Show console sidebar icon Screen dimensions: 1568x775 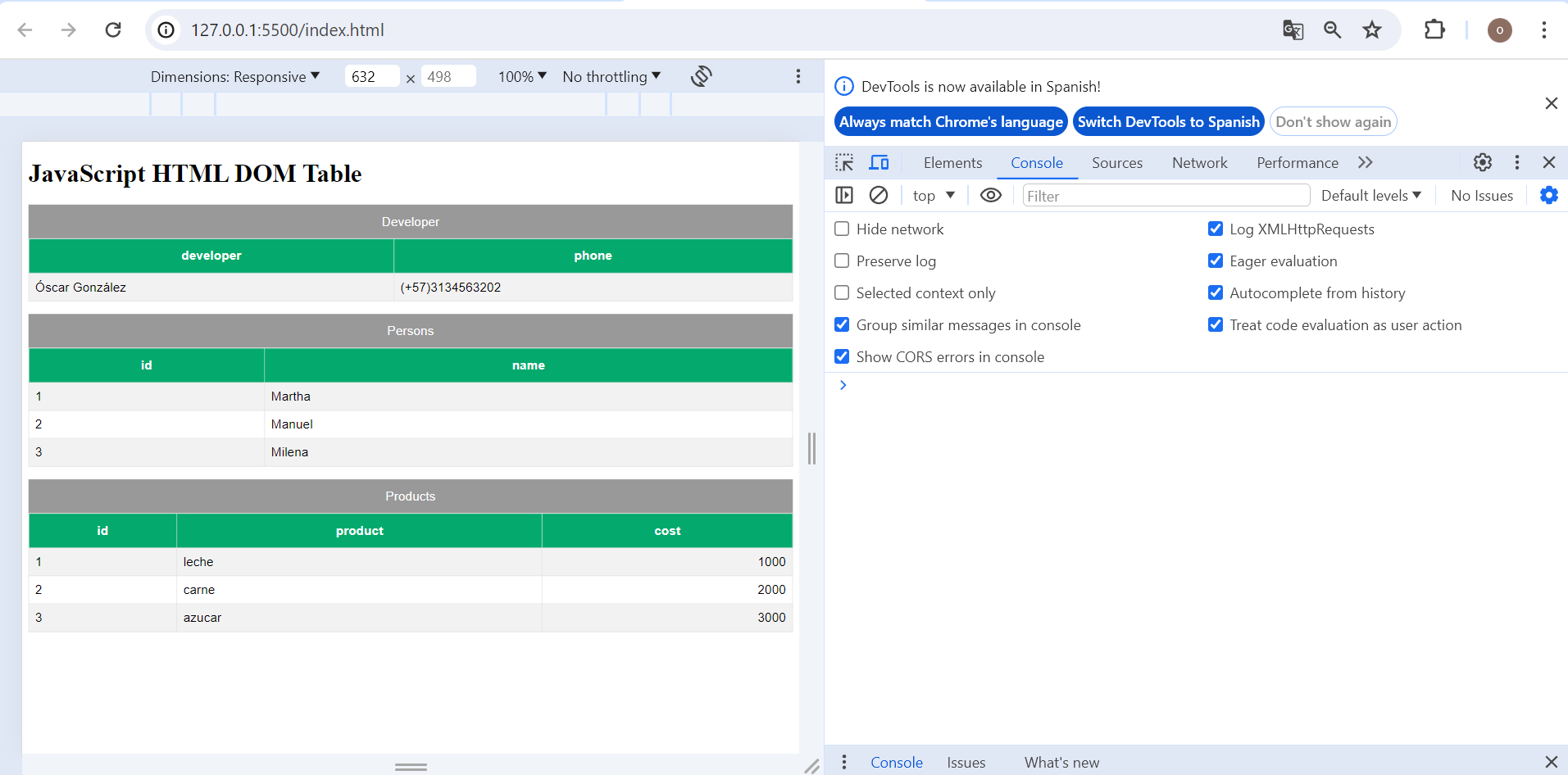click(x=844, y=195)
